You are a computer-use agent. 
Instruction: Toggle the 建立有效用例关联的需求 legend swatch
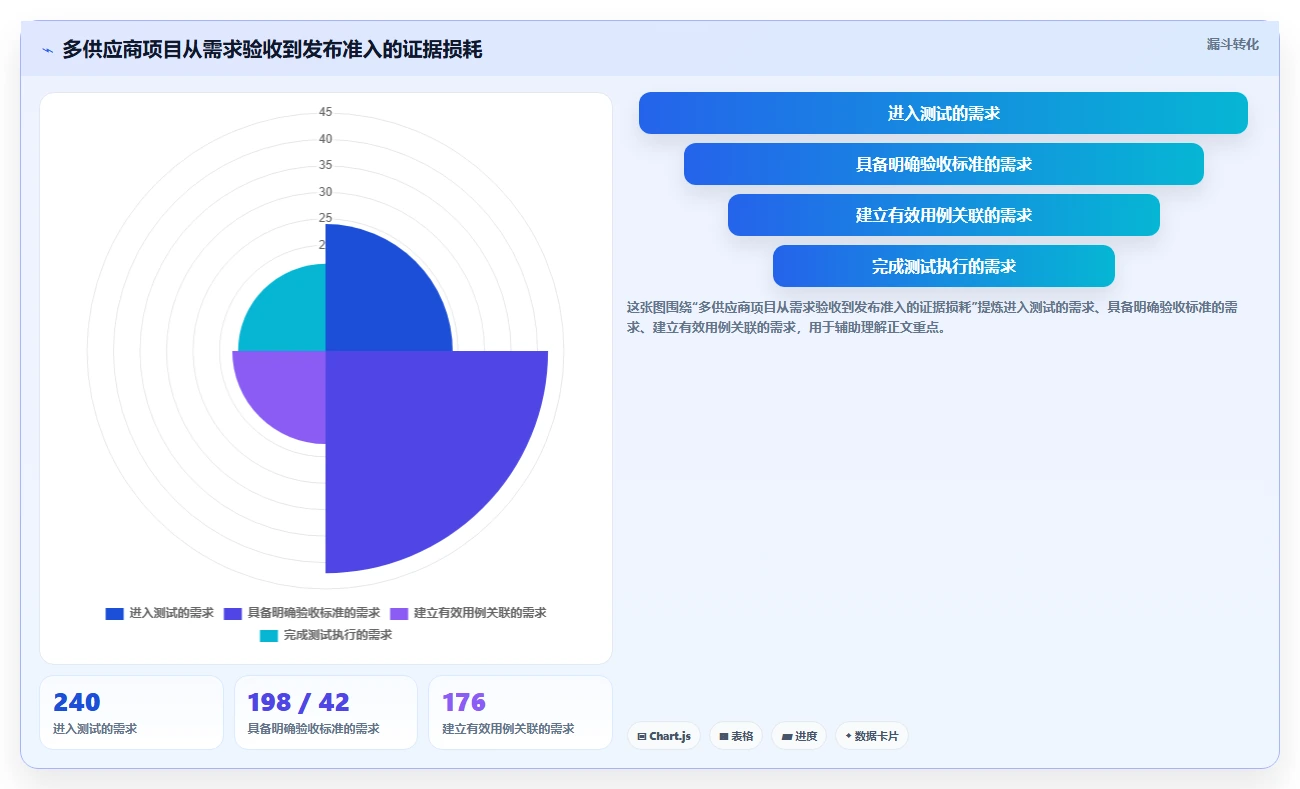point(399,613)
